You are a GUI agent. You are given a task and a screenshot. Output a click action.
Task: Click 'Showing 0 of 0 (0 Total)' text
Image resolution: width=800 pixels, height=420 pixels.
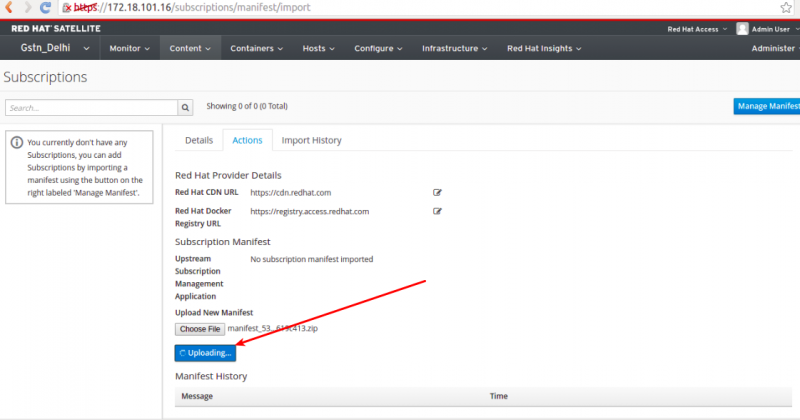point(247,106)
